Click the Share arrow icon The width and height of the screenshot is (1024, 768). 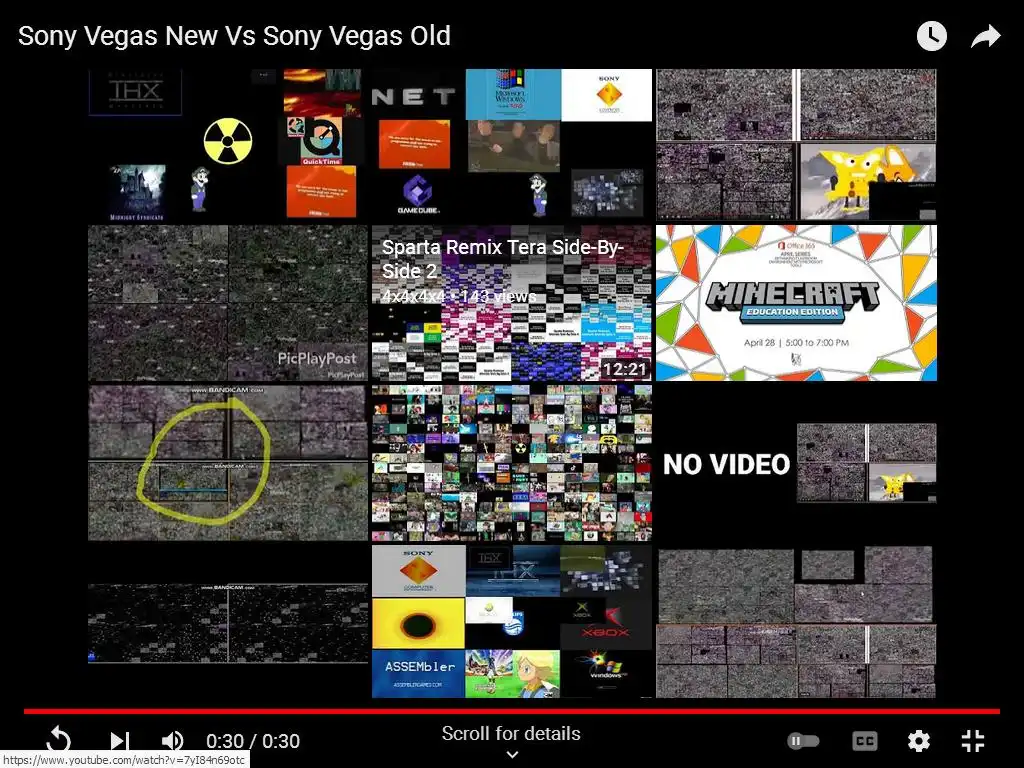click(x=985, y=36)
